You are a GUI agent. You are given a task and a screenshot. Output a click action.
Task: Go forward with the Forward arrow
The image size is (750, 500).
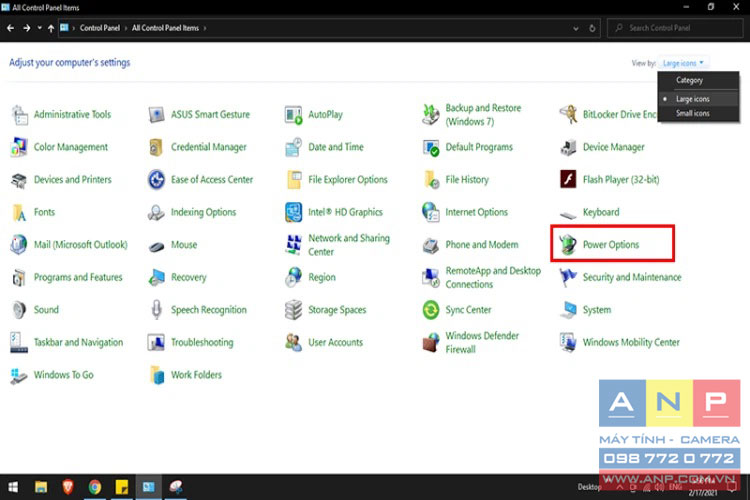point(26,28)
